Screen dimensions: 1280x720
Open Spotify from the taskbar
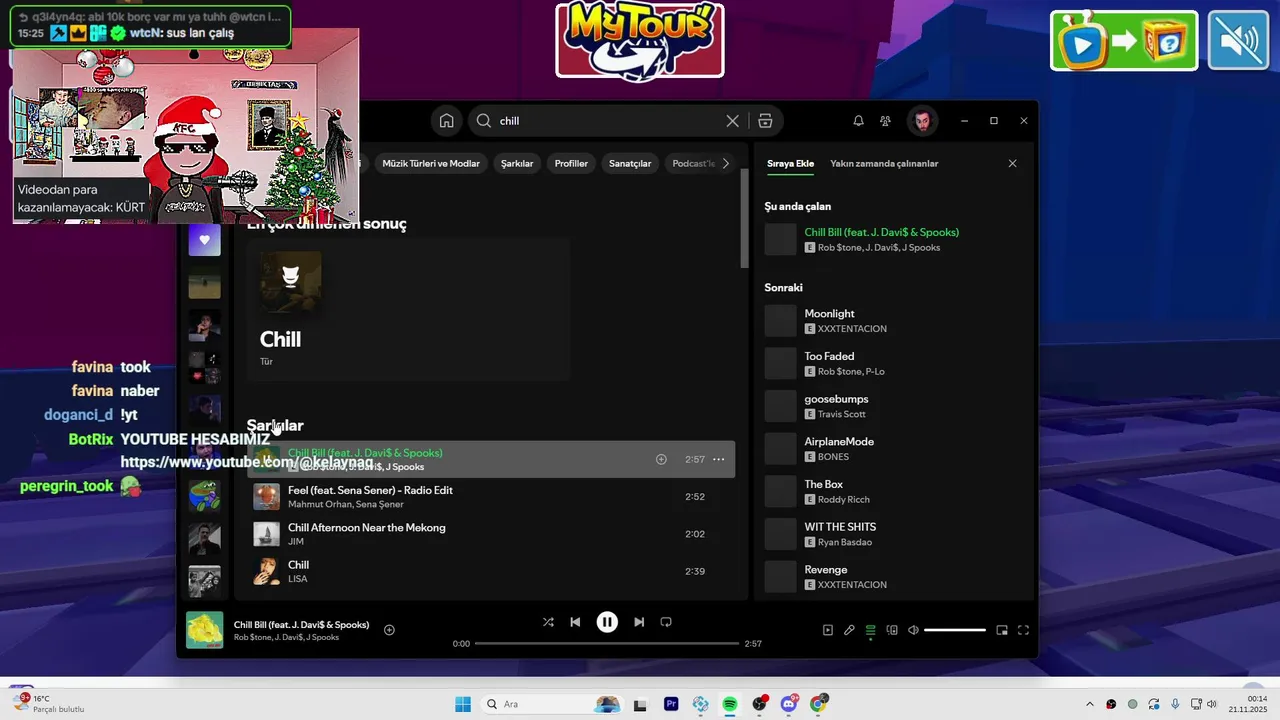point(730,704)
